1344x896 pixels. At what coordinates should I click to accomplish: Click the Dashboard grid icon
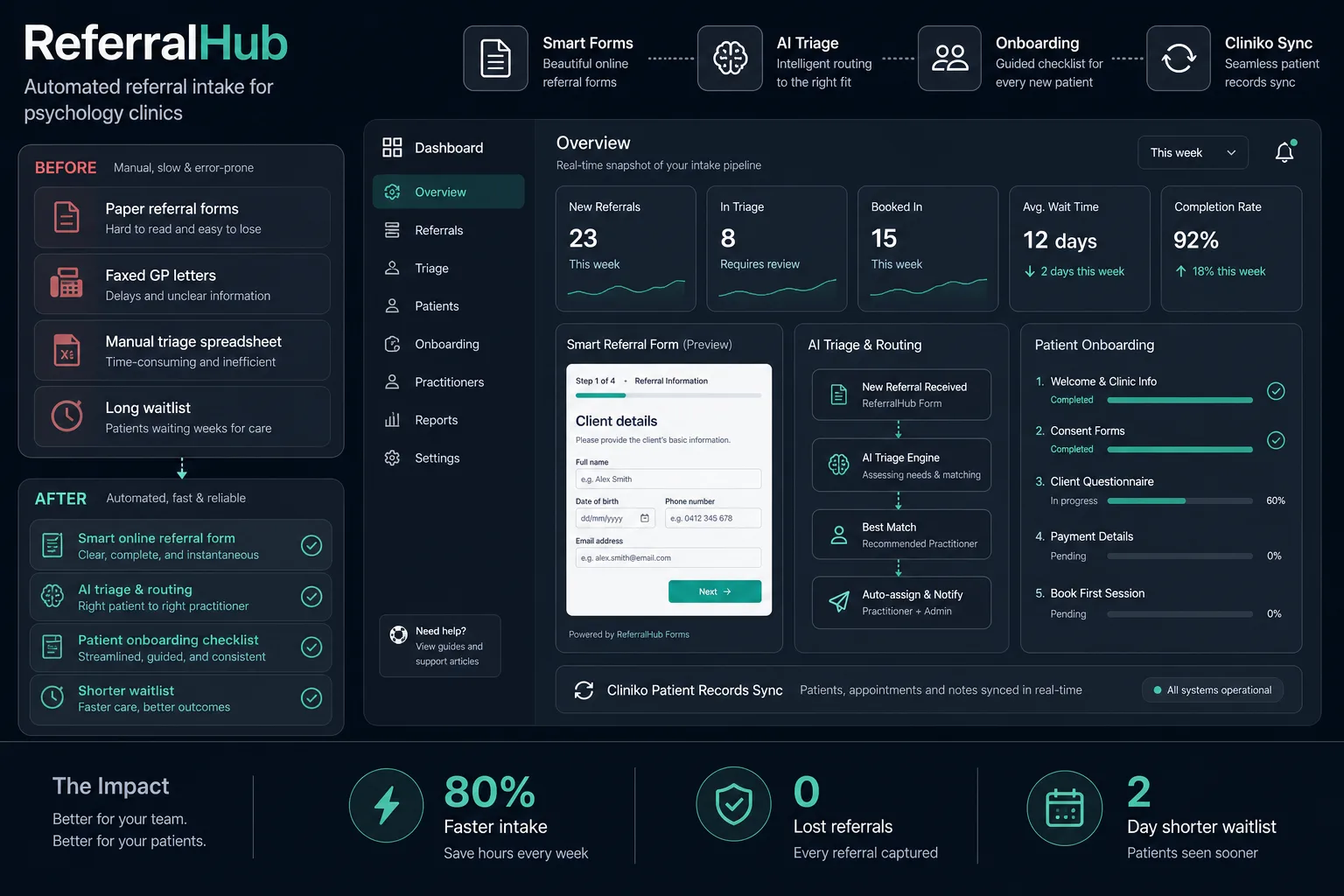pos(392,147)
